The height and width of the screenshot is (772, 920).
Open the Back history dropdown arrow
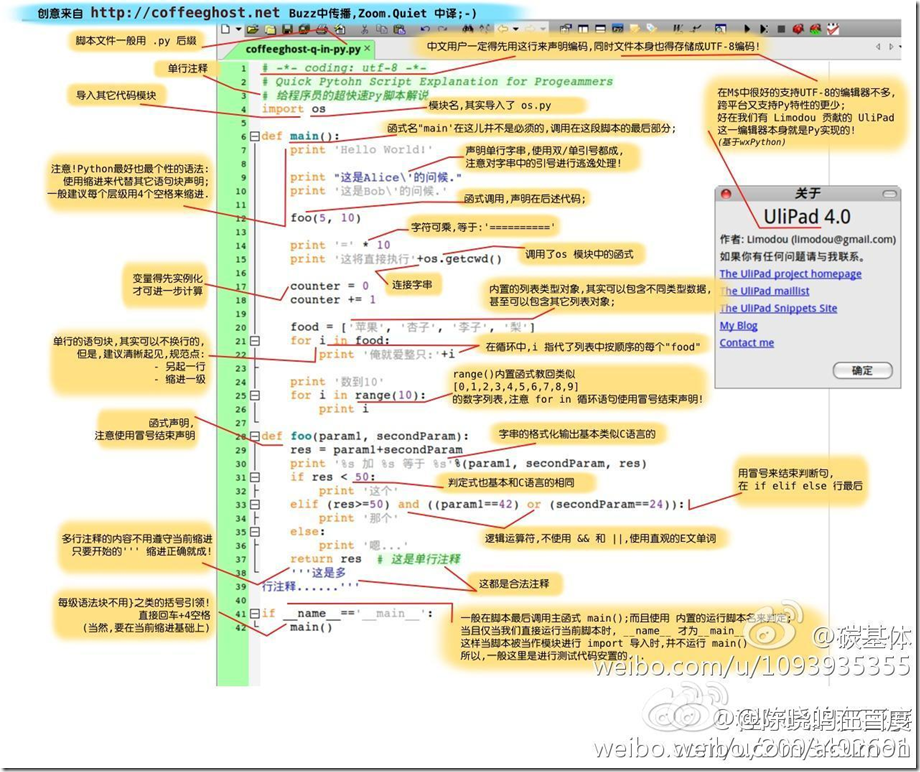516,29
